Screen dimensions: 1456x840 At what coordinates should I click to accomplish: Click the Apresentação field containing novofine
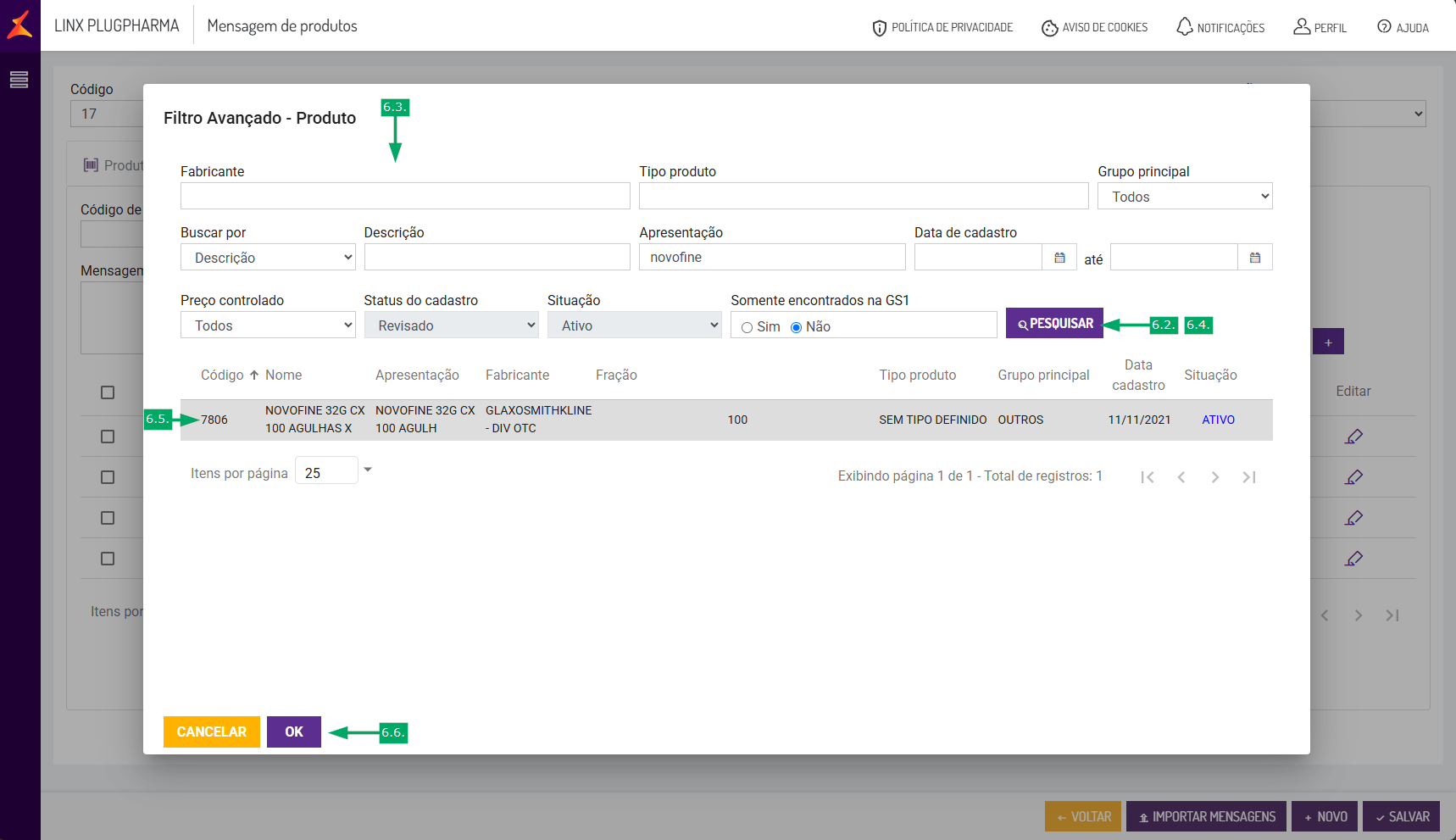[x=772, y=257]
